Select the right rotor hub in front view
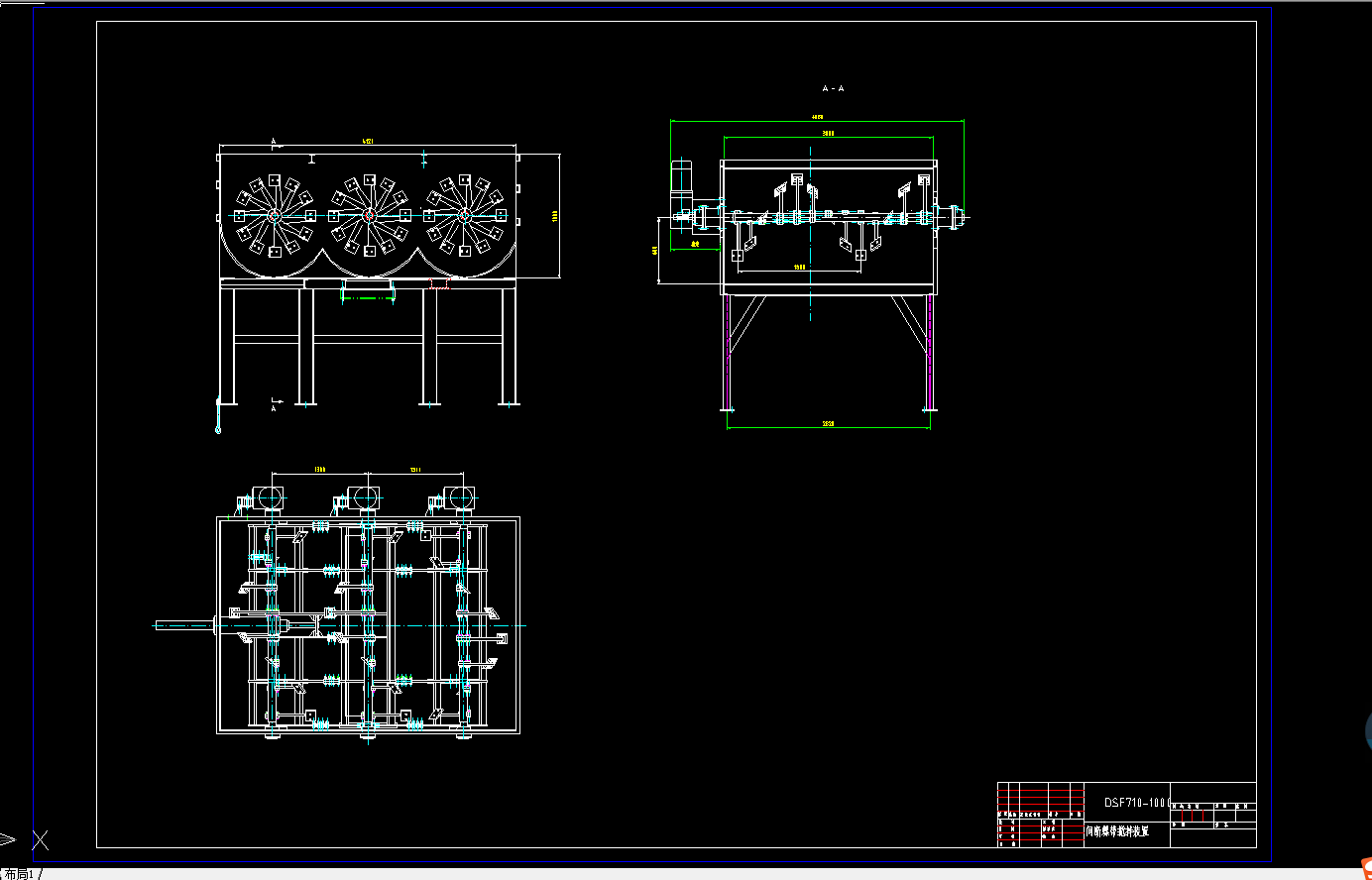 pos(463,215)
